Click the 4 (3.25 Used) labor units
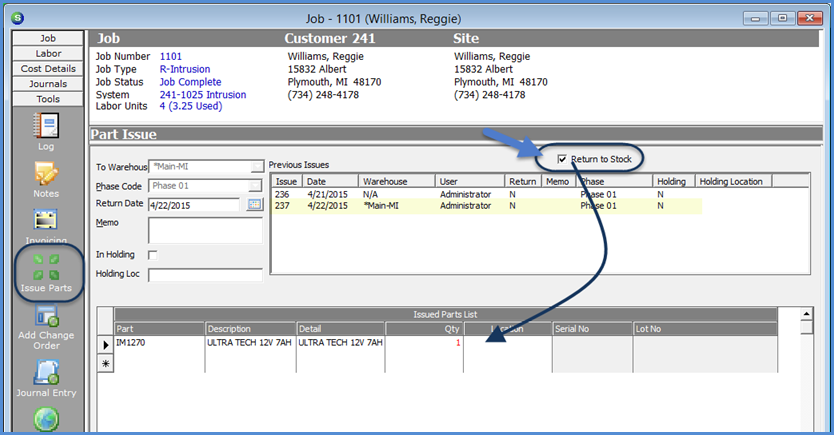 [191, 106]
